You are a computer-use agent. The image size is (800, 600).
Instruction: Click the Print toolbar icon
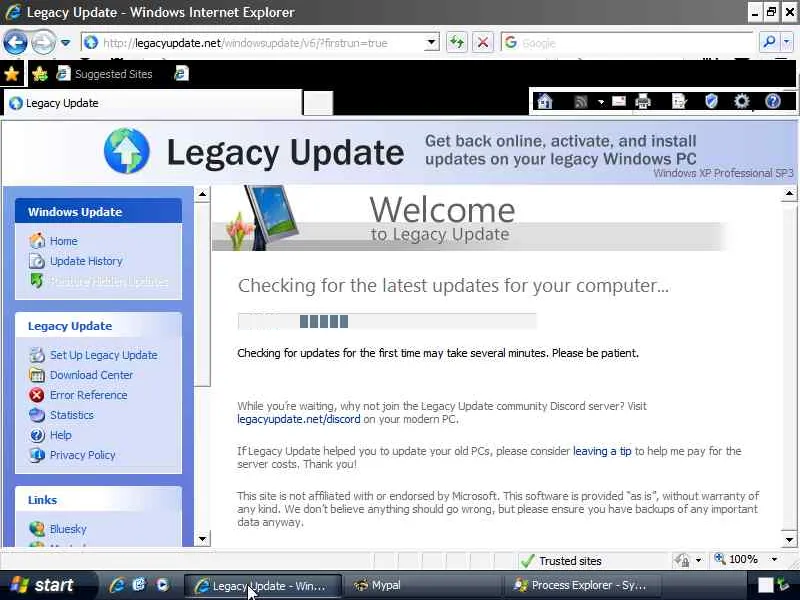coord(643,102)
